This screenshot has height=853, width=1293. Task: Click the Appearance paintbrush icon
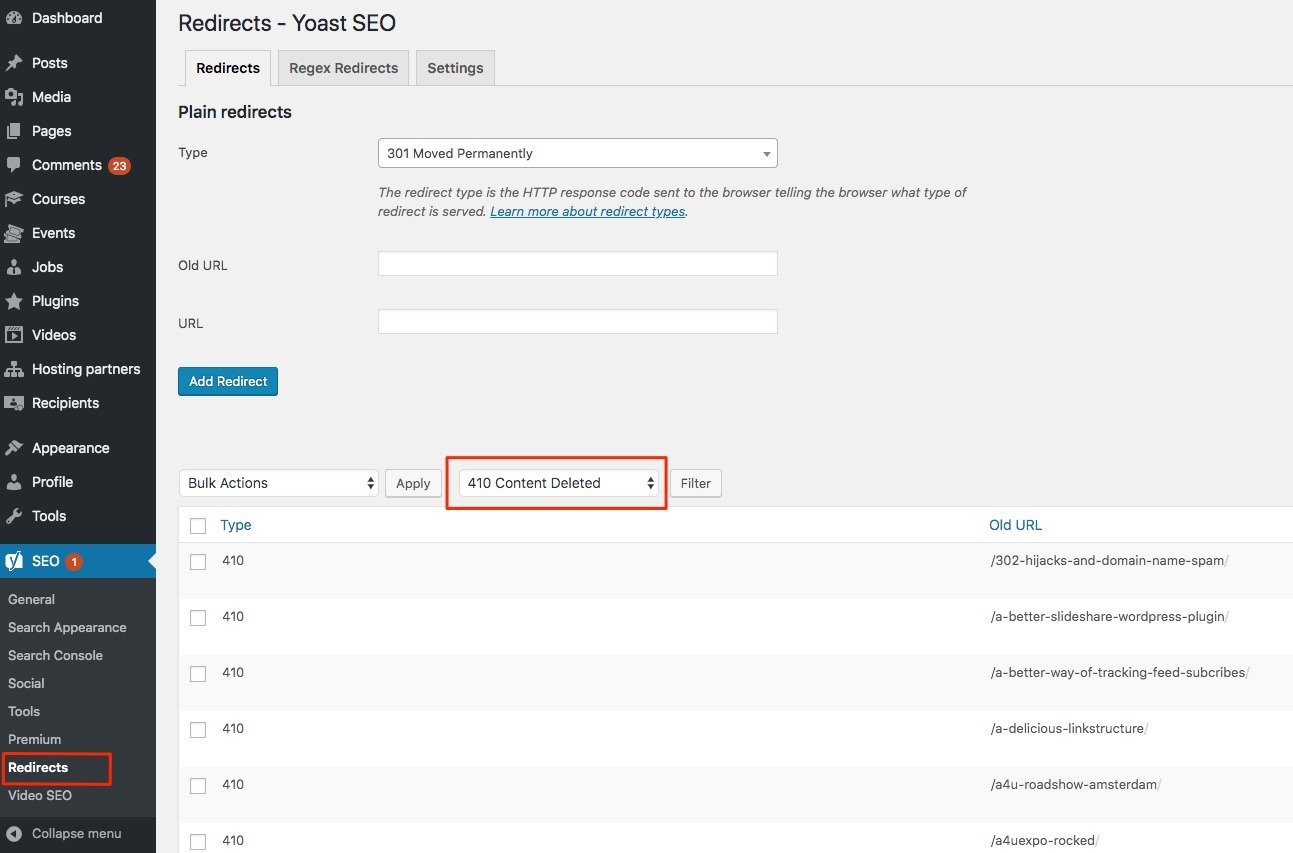coord(14,448)
